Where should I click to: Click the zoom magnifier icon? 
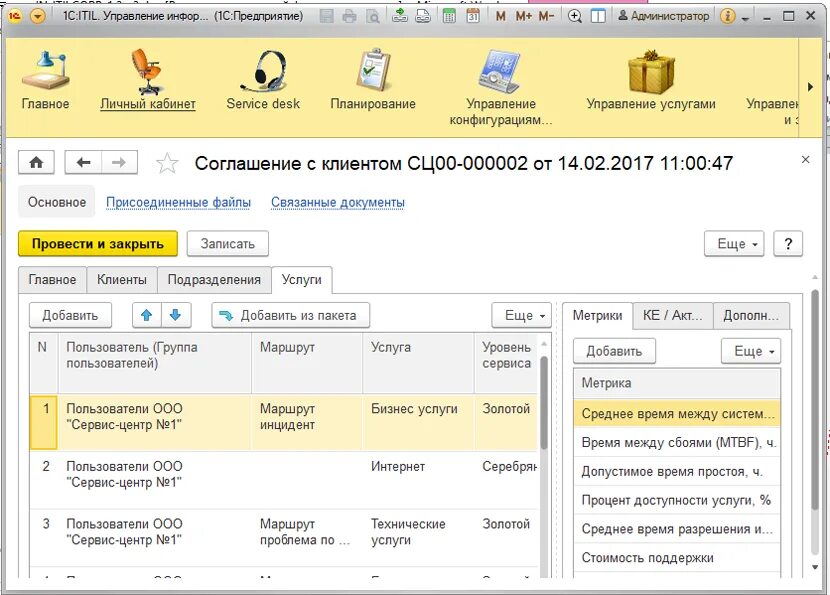tap(574, 16)
